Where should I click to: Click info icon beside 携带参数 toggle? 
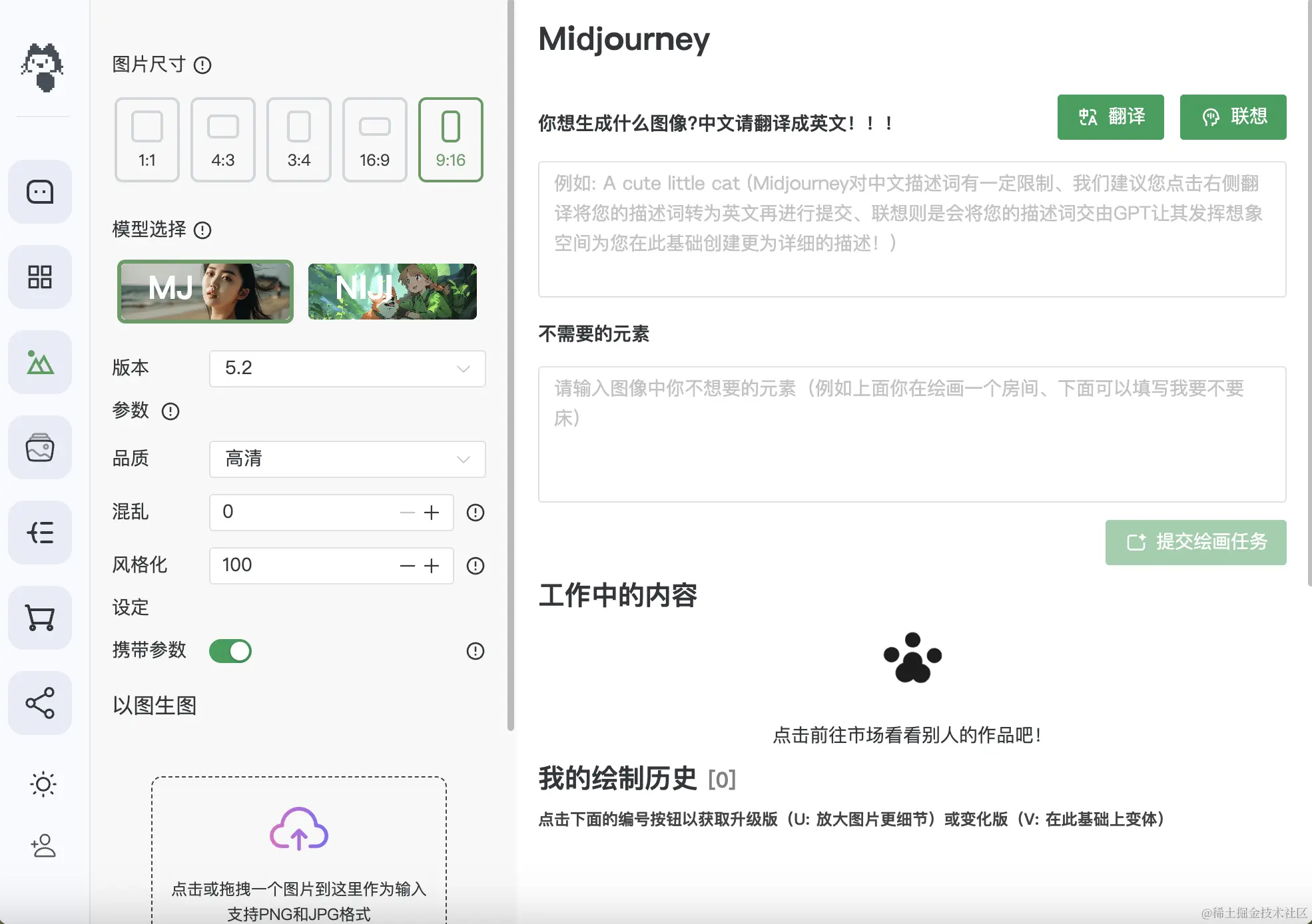pos(476,651)
